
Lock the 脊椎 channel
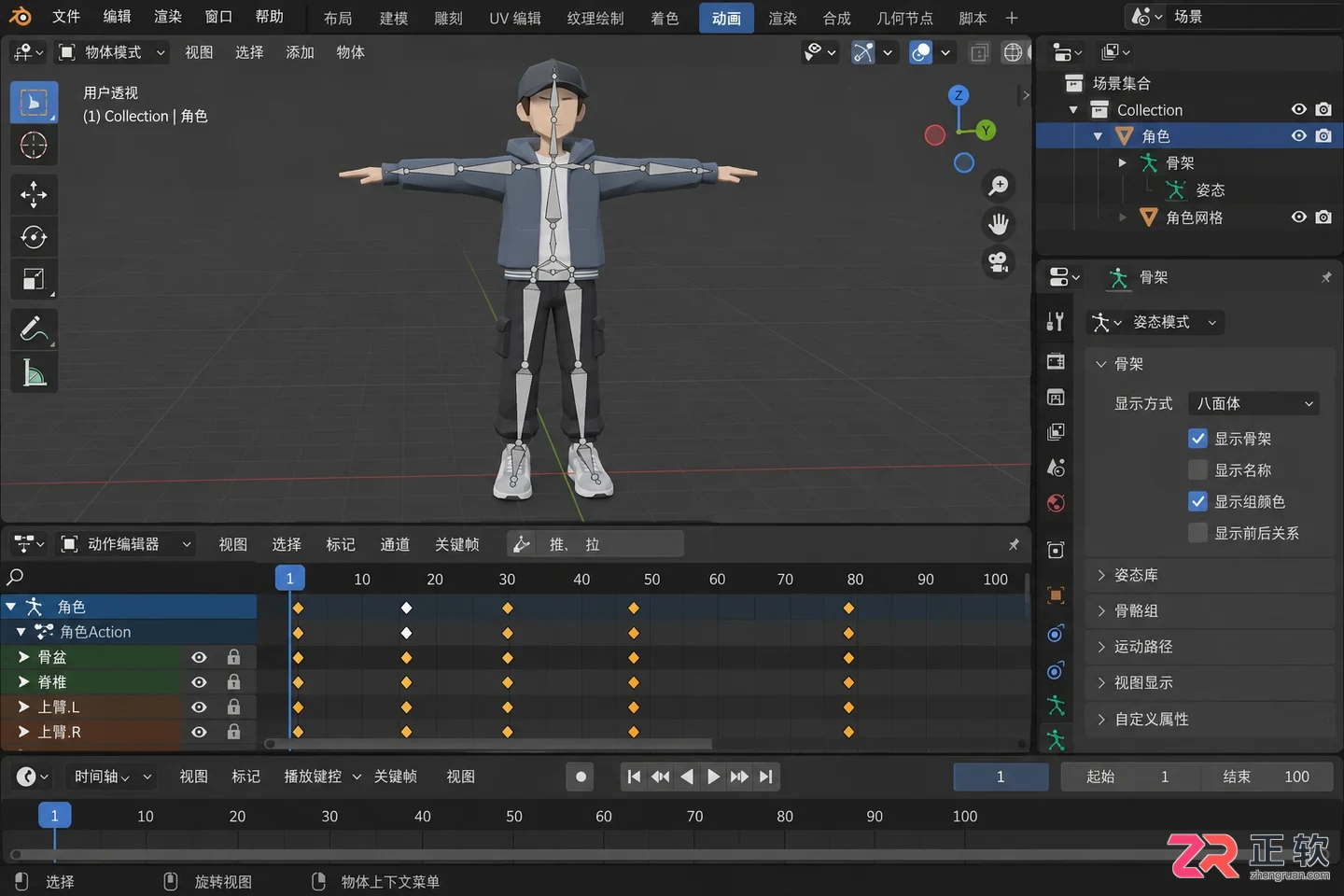[233, 682]
